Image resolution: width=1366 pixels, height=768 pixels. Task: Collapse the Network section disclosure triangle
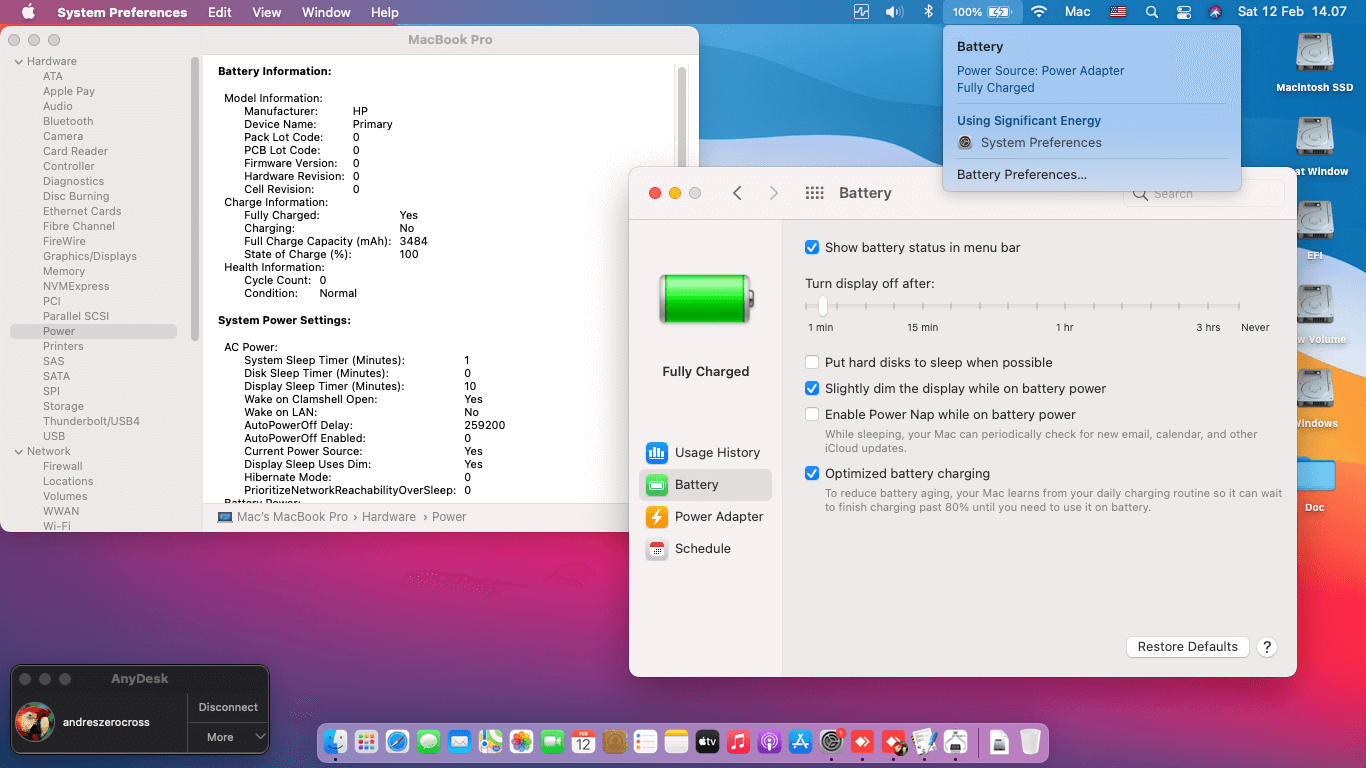[x=18, y=451]
